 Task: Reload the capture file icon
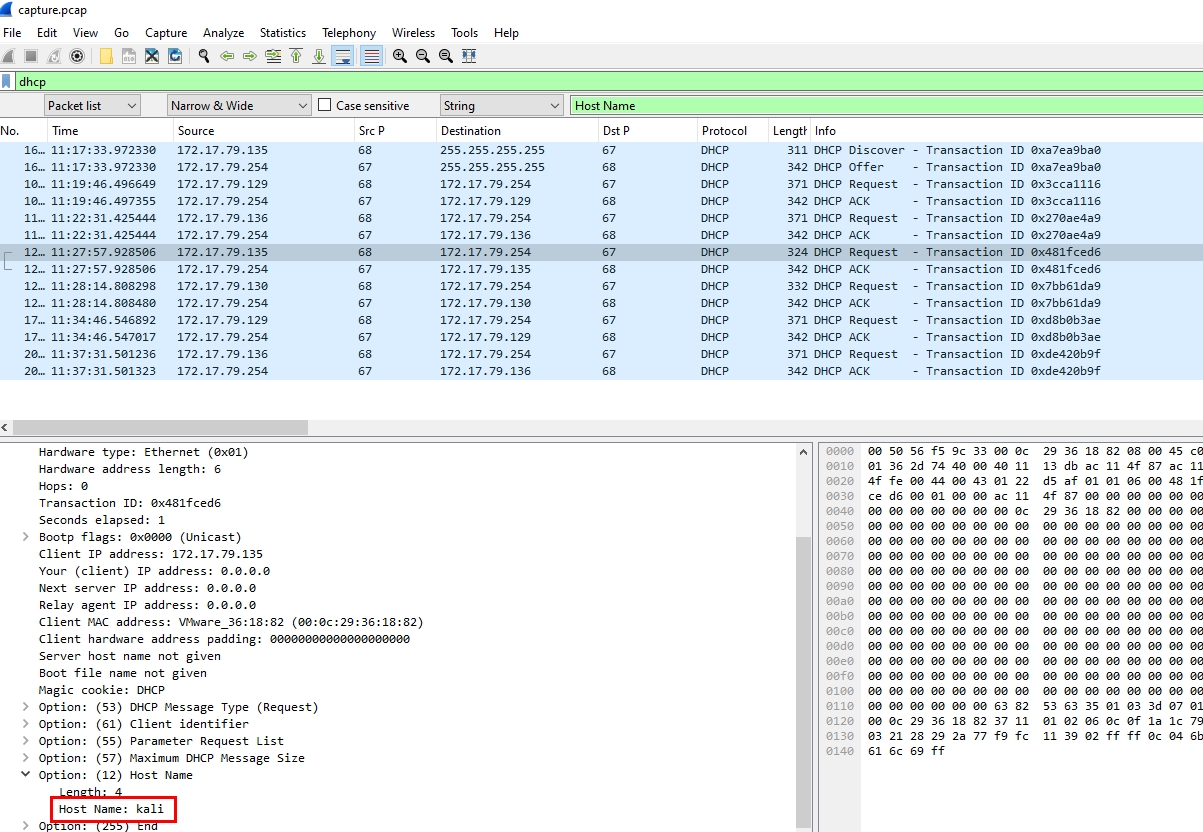175,56
